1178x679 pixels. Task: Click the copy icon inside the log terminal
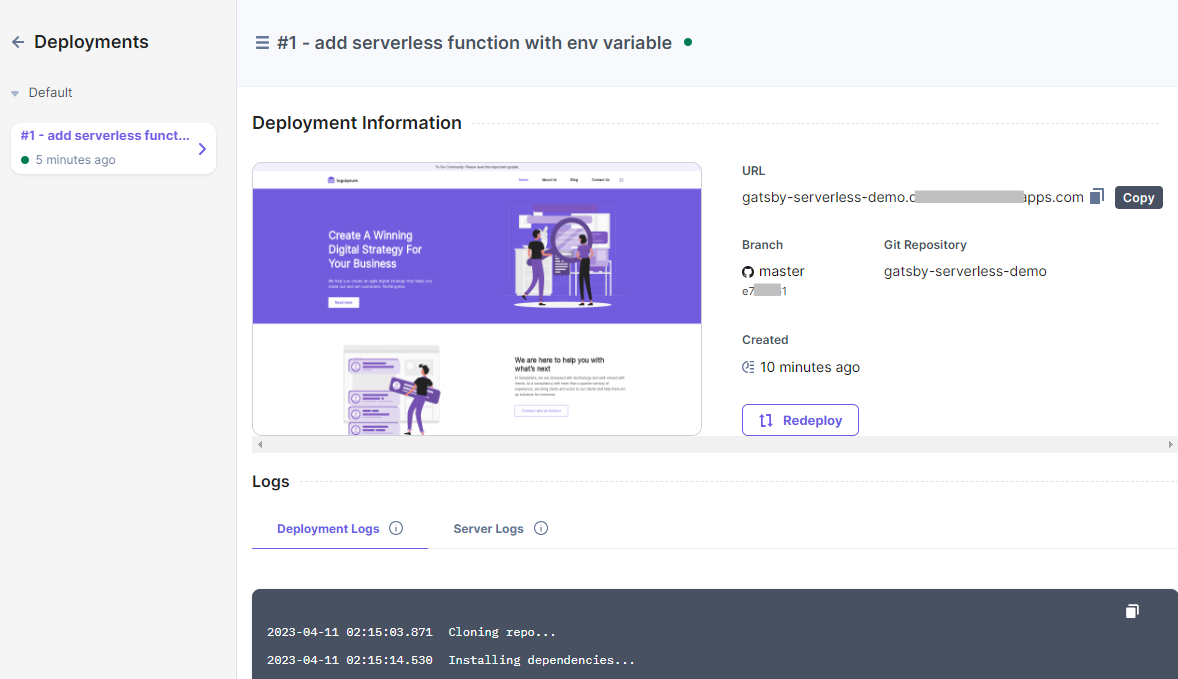click(x=1131, y=610)
